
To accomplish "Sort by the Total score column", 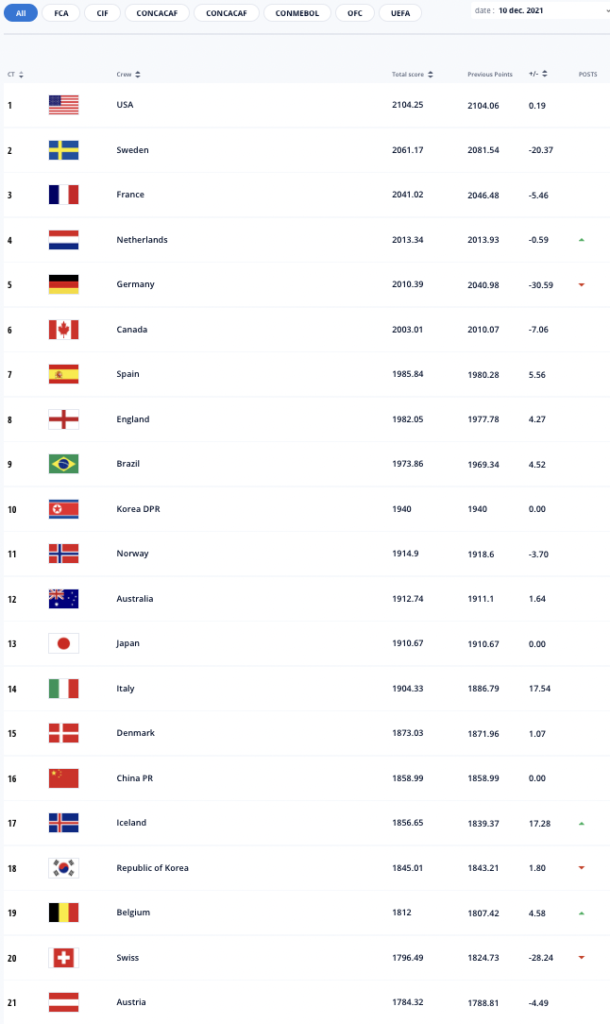I will click(x=412, y=74).
